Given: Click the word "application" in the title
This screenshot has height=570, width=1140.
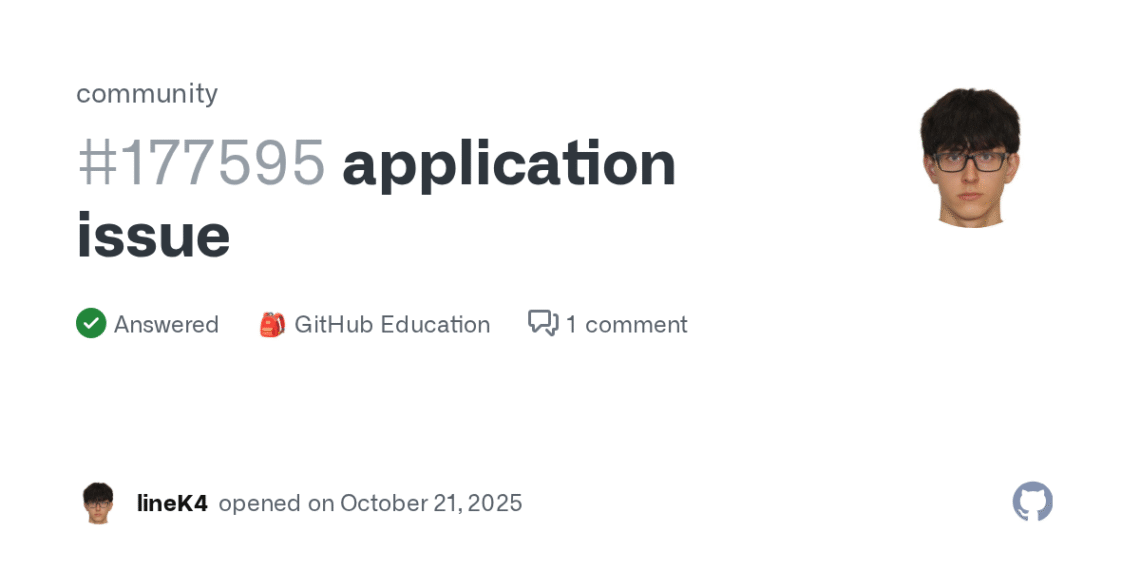Looking at the screenshot, I should (509, 163).
